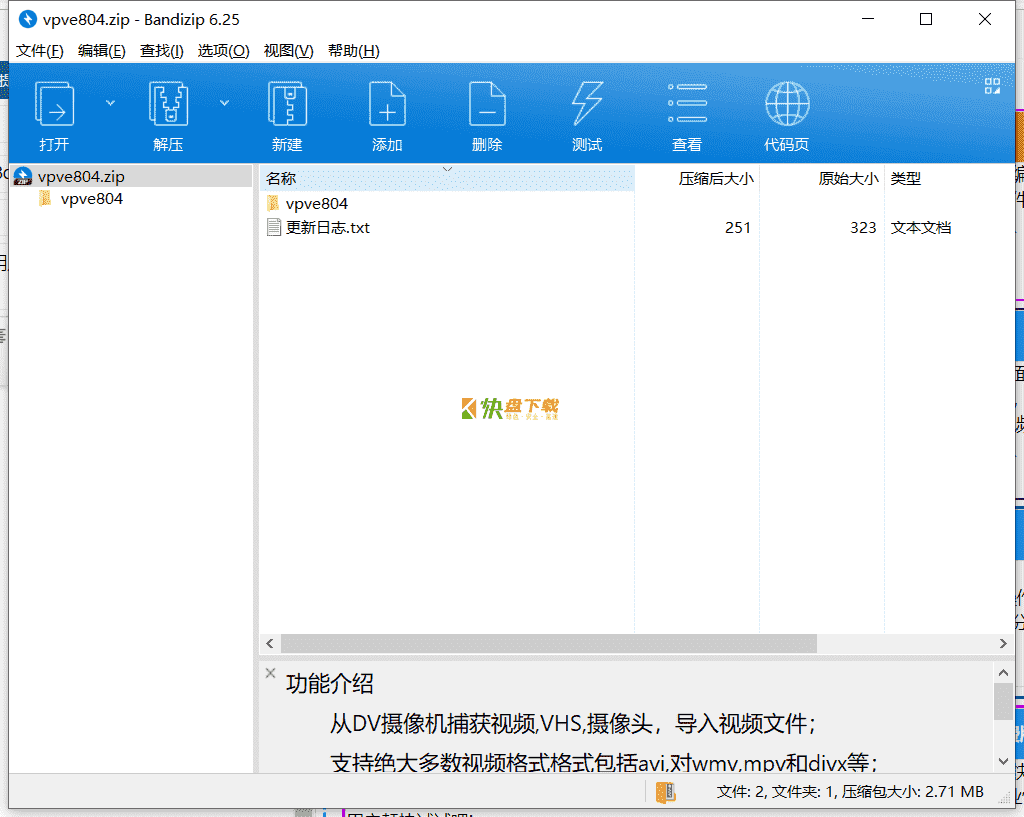This screenshot has width=1024, height=817.
Task: Click the 文本文档 type cell
Action: click(921, 228)
